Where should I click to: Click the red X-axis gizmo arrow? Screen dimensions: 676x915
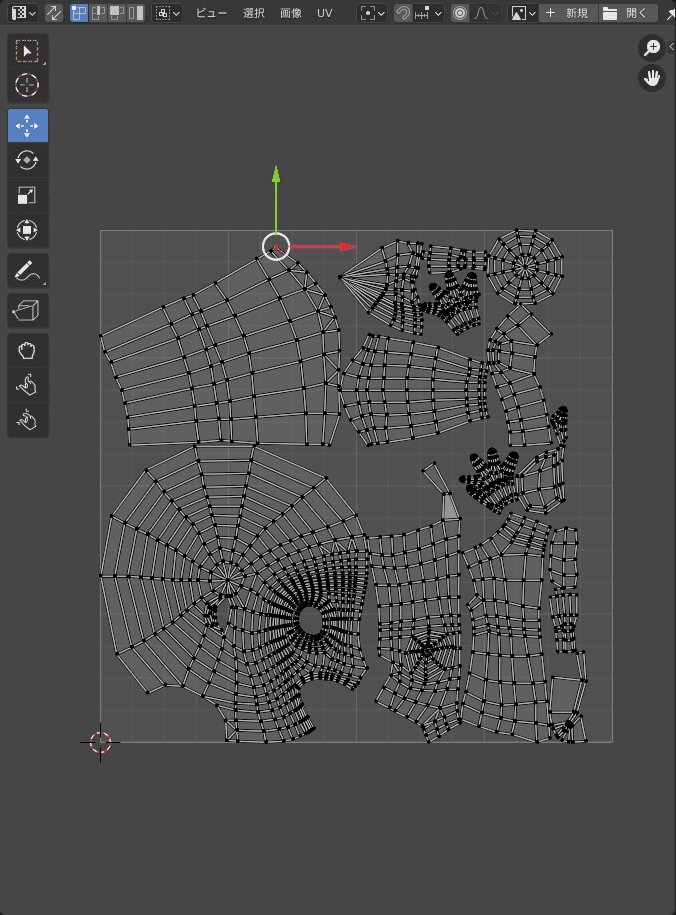(324, 247)
